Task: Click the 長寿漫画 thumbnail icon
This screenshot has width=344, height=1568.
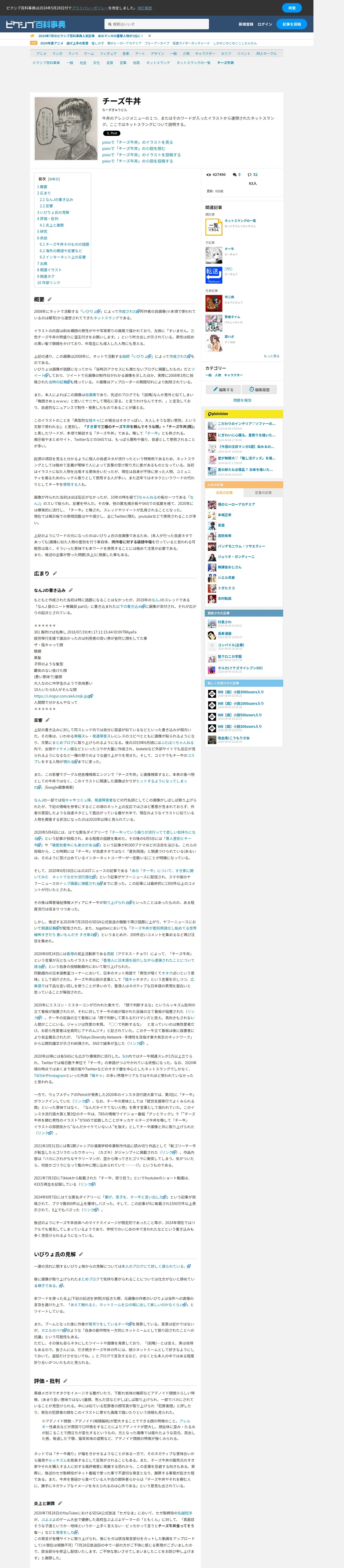Action: (212, 636)
